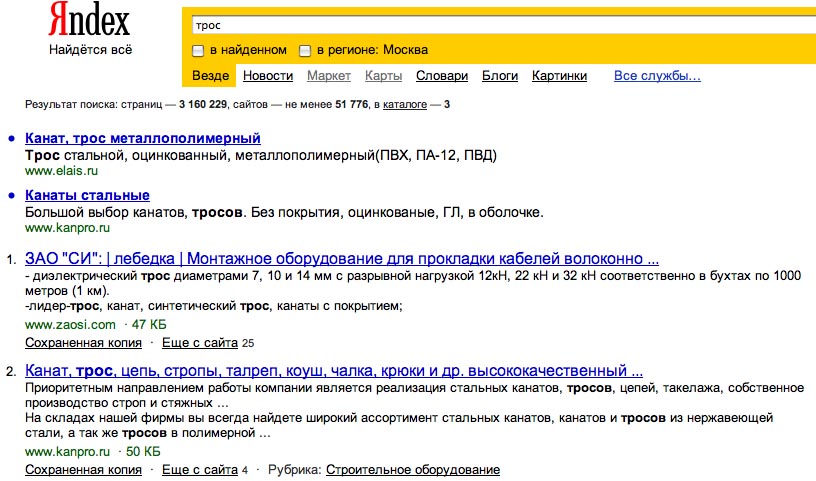
Task: Toggle the "в регионе: Москва" checkbox
Action: click(306, 51)
